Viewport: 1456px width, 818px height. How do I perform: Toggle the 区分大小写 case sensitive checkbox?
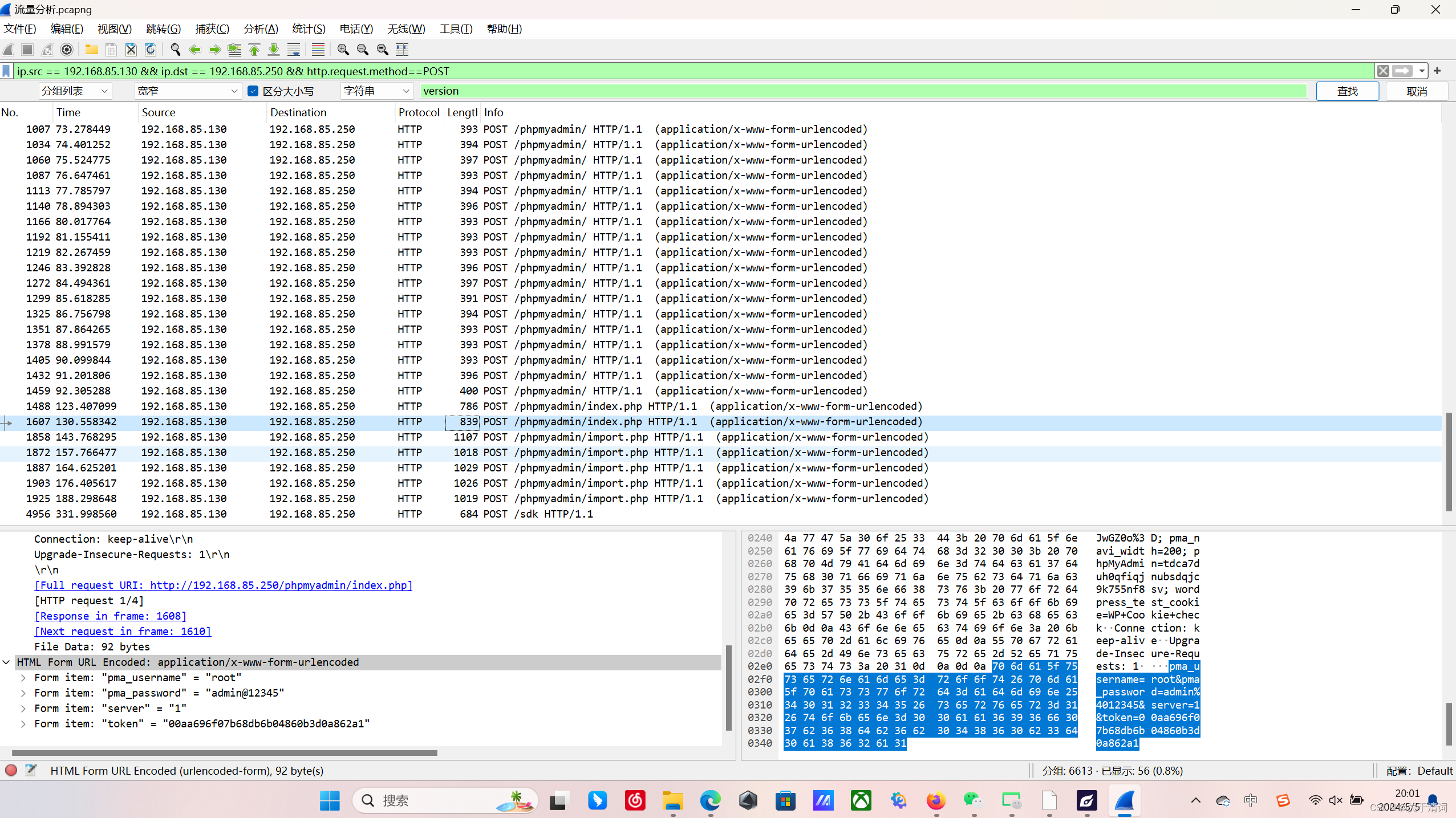coord(253,91)
